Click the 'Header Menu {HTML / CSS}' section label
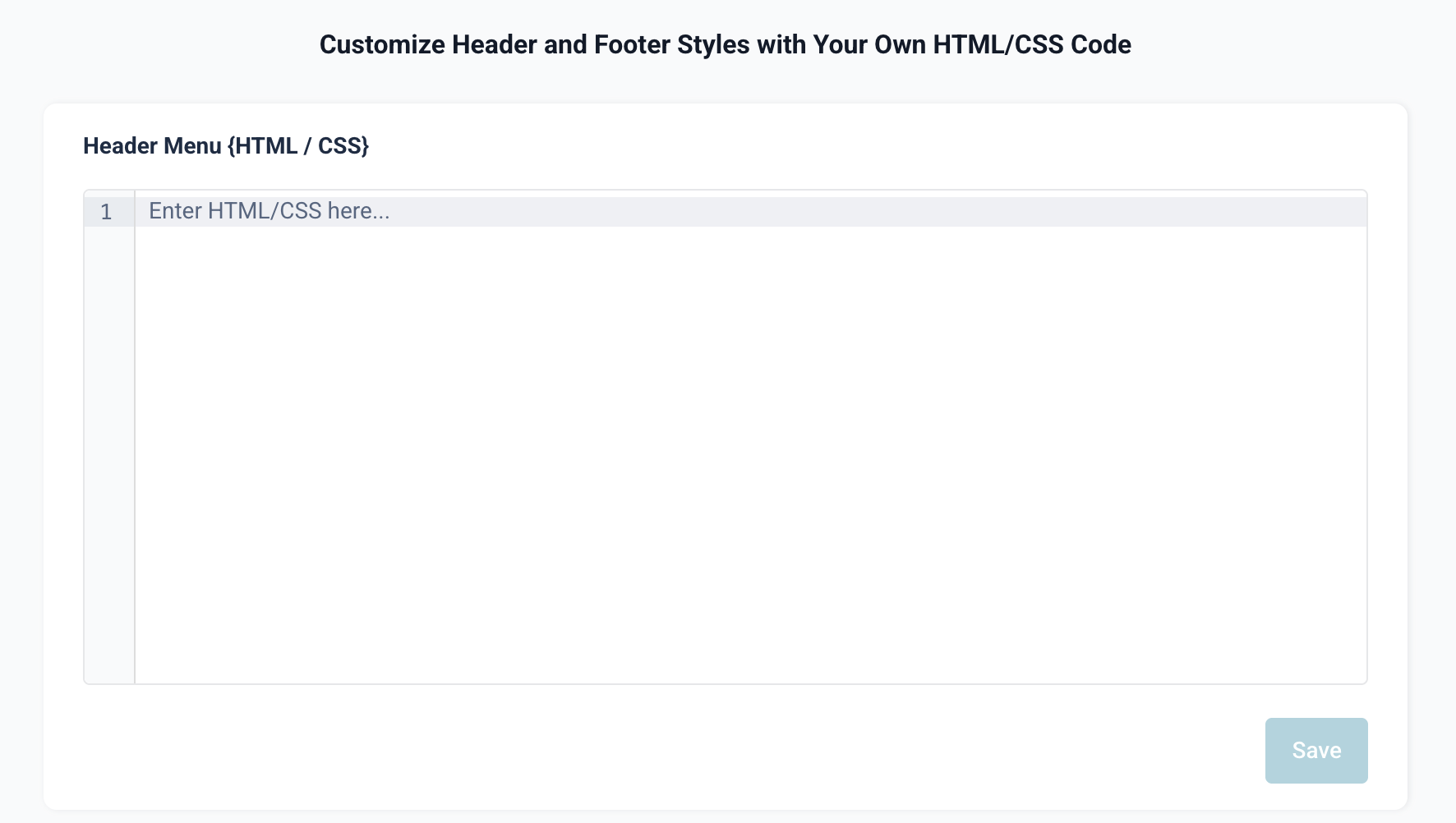Viewport: 1456px width, 823px height. click(x=225, y=146)
